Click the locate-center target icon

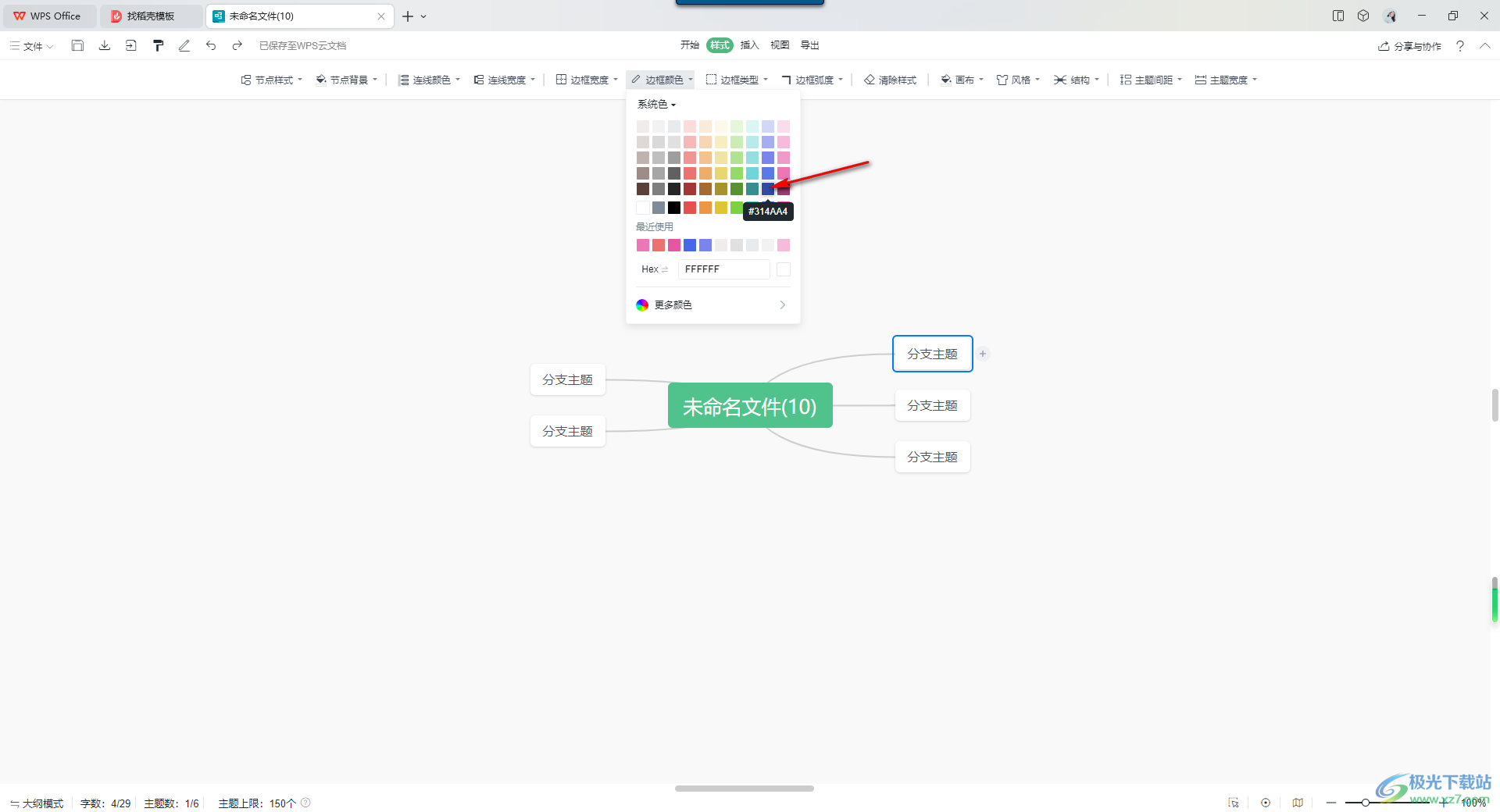[x=1266, y=803]
